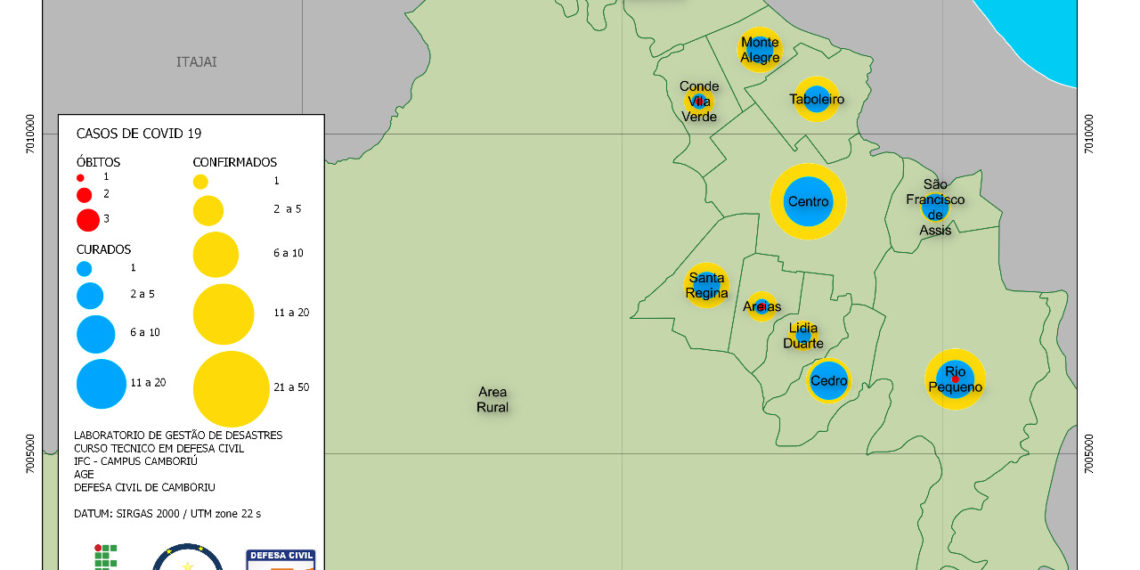Viewport: 1140px width, 570px height.
Task: Select blue circle for 6 a 10 cured
Action: pos(96,334)
